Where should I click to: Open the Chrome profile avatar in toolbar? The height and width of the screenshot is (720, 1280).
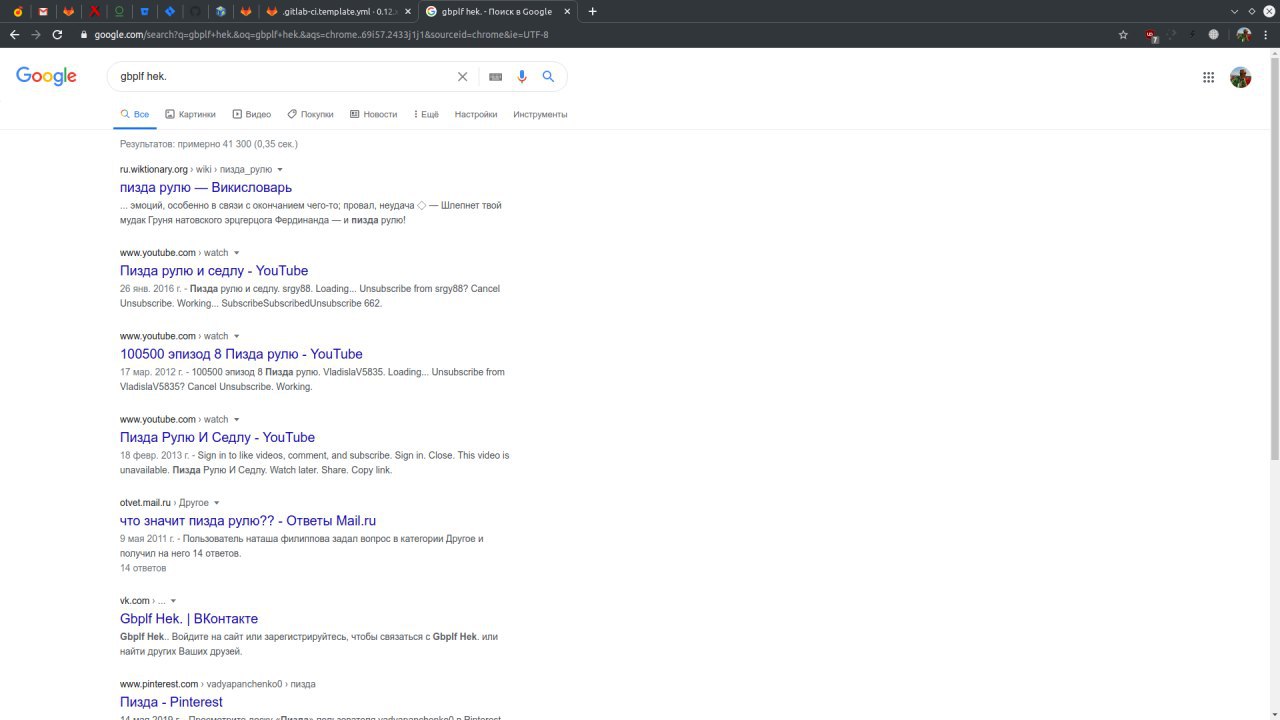(1243, 34)
